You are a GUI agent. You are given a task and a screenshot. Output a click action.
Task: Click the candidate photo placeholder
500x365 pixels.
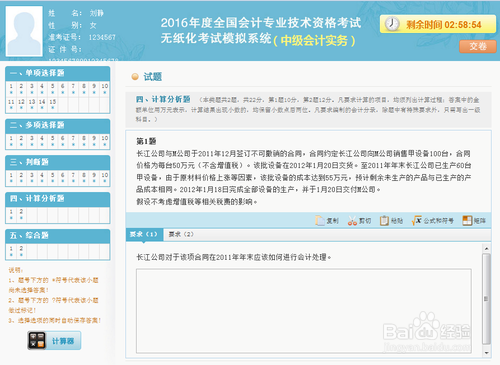[x=24, y=31]
